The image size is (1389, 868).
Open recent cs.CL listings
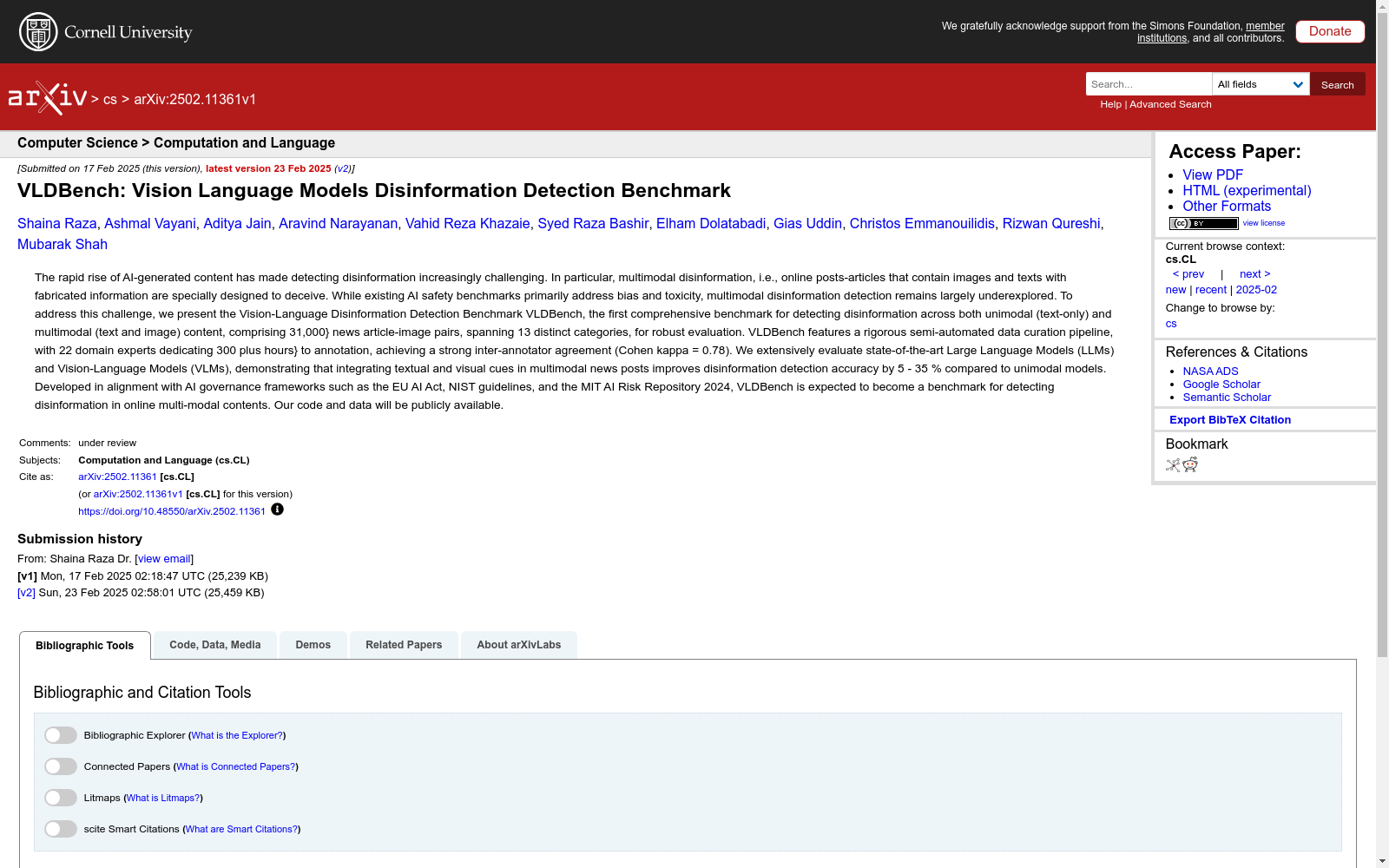(x=1211, y=290)
